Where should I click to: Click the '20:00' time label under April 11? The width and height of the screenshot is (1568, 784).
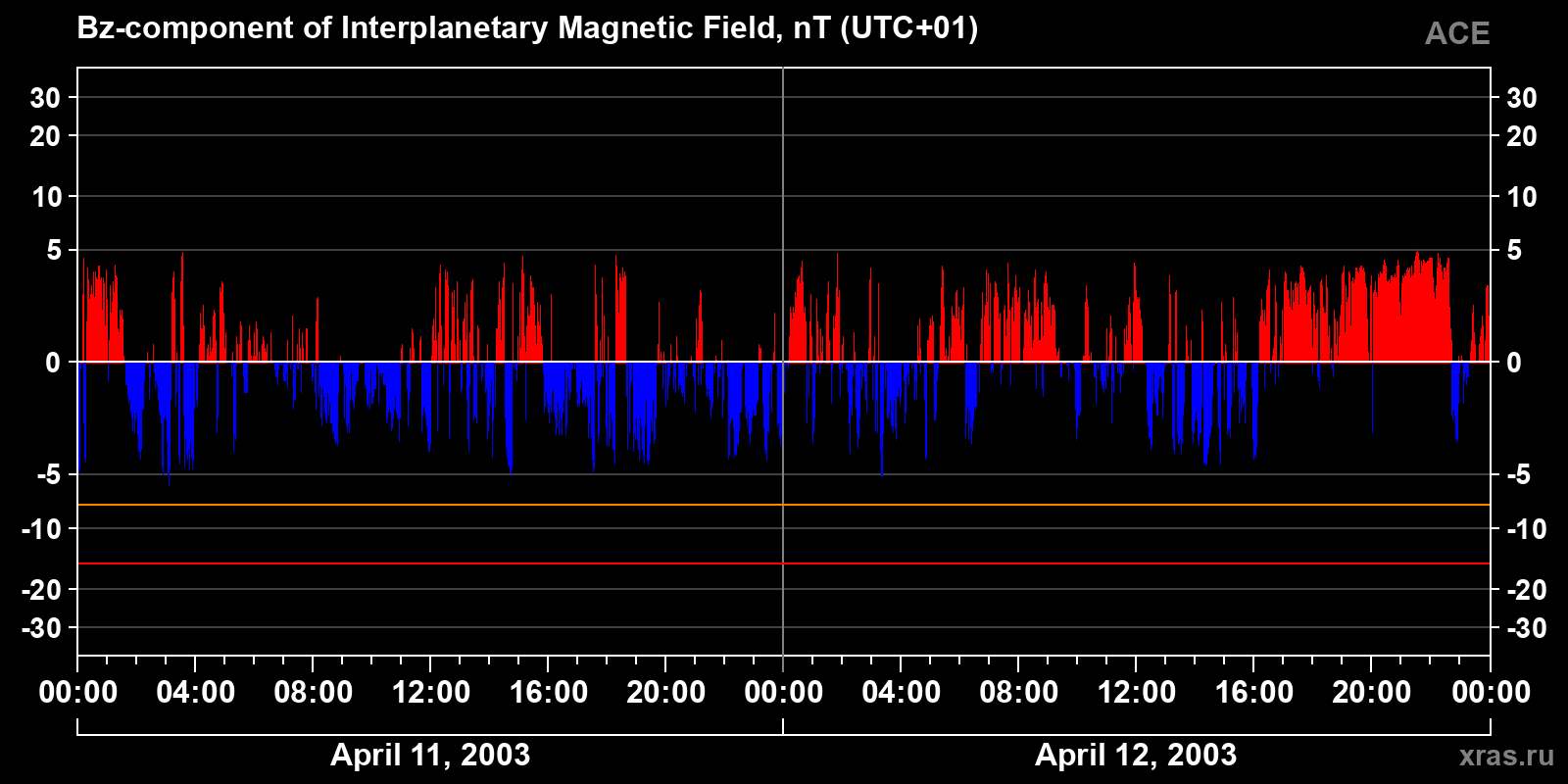pos(666,692)
